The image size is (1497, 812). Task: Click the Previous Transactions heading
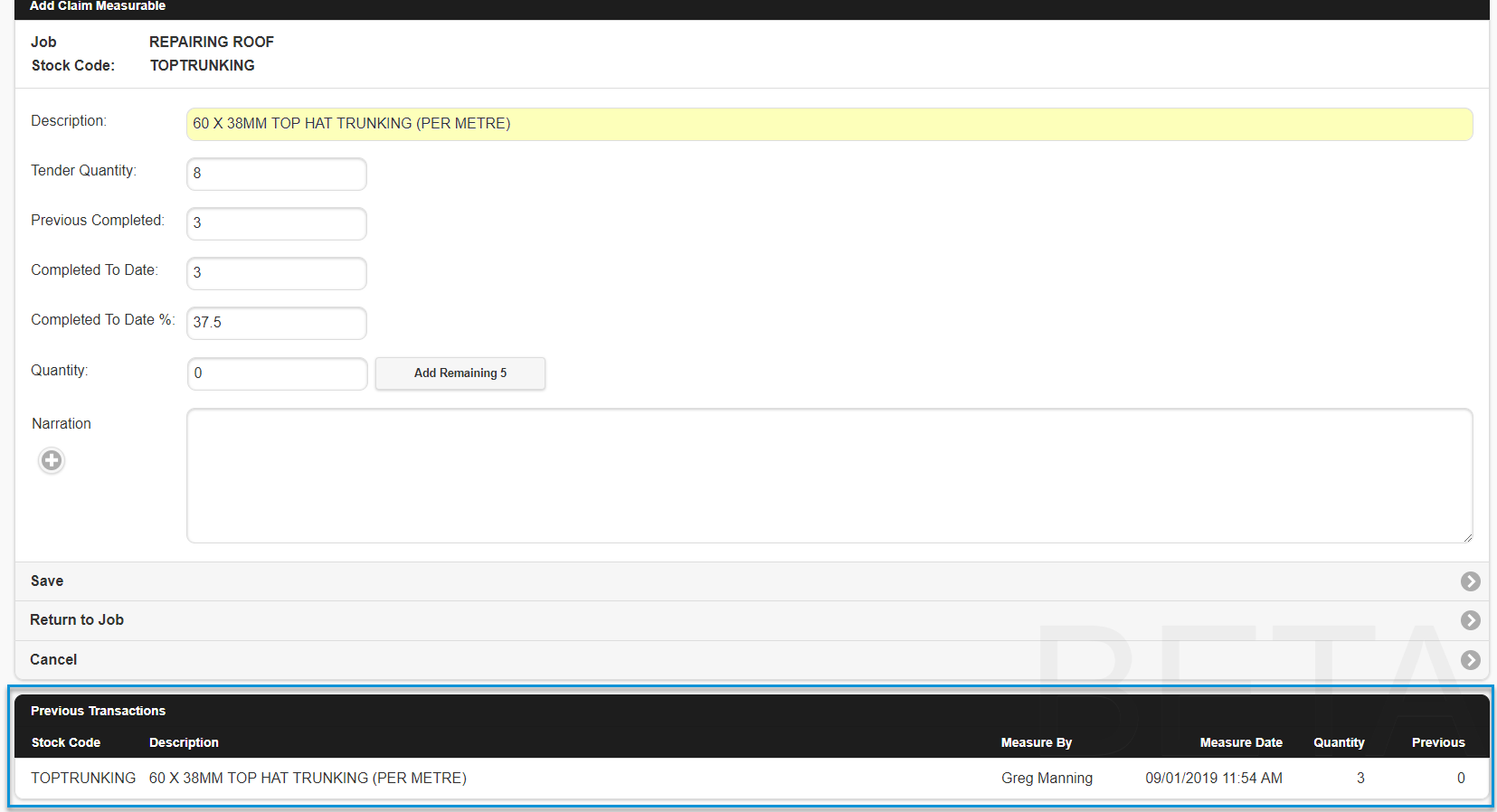coord(98,711)
